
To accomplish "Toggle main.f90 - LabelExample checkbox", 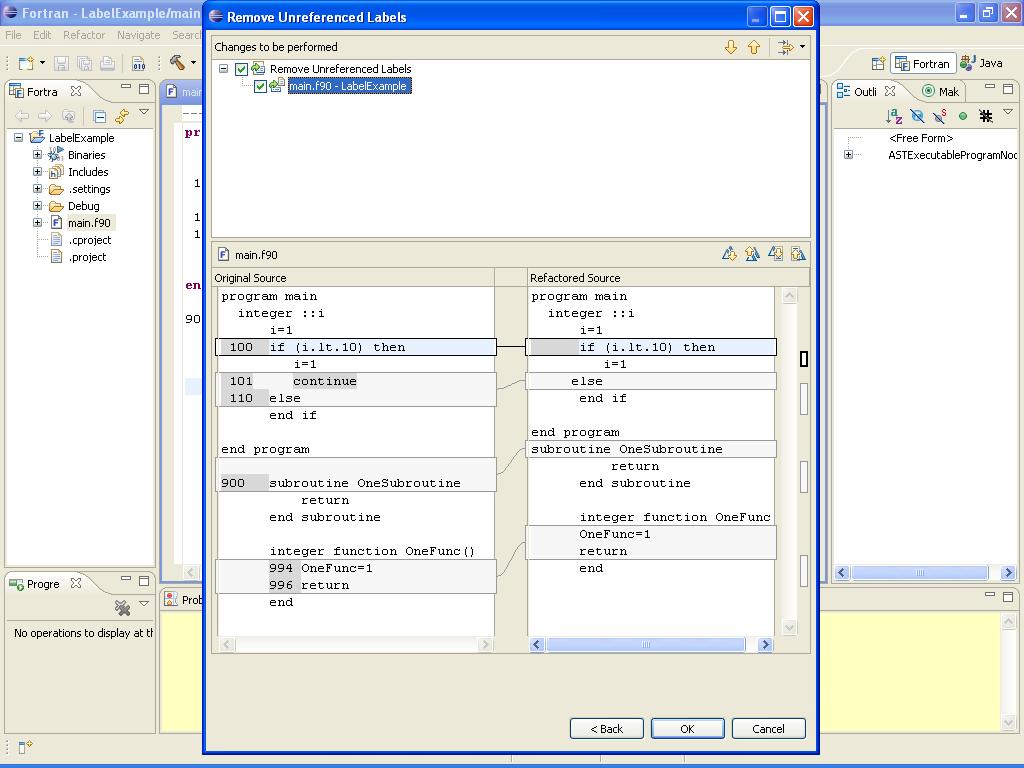I will coord(260,86).
